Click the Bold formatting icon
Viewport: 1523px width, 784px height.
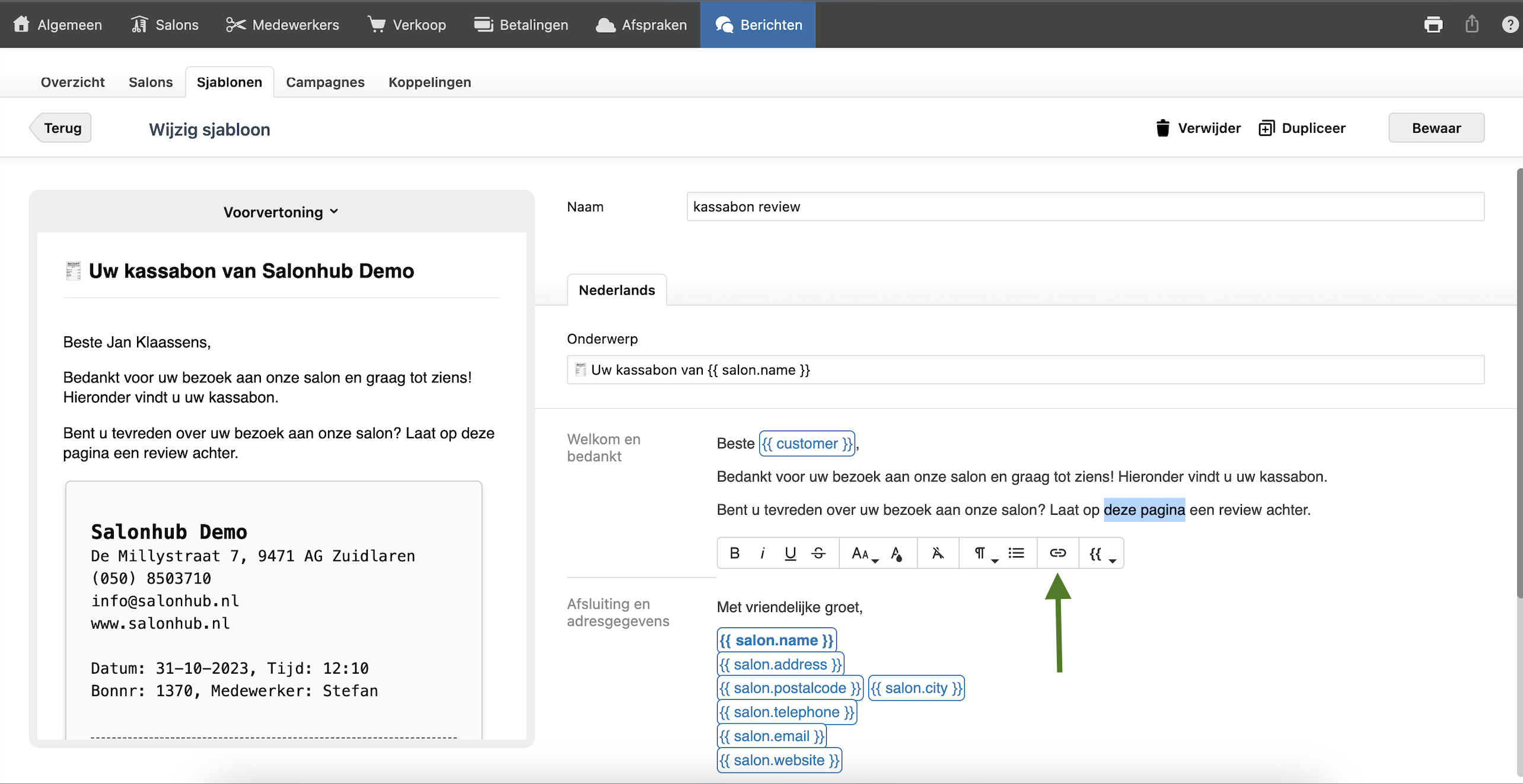coord(734,553)
